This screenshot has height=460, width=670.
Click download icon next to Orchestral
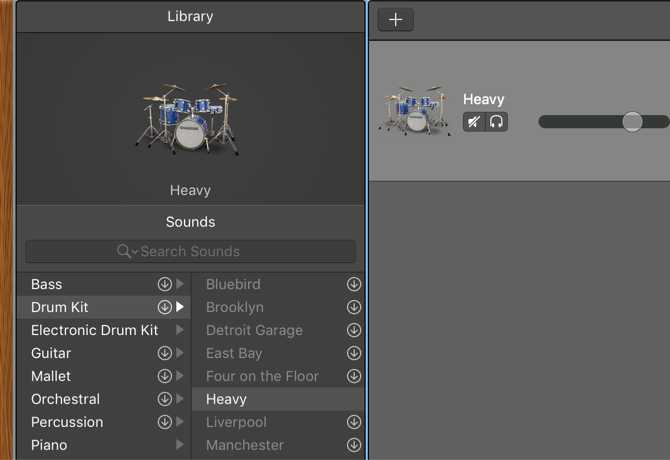click(x=164, y=400)
